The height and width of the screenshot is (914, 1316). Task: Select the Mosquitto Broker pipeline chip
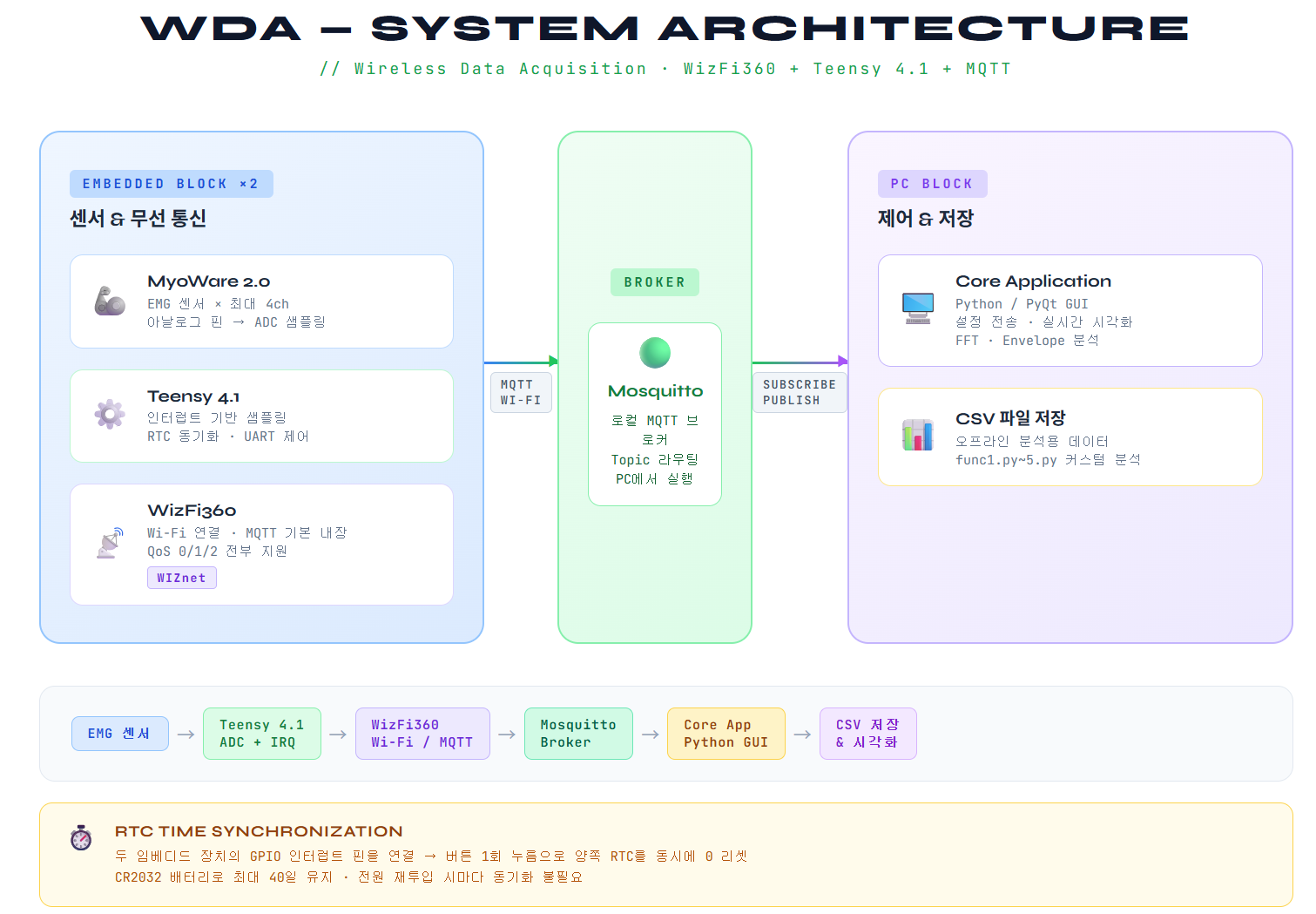pos(578,734)
